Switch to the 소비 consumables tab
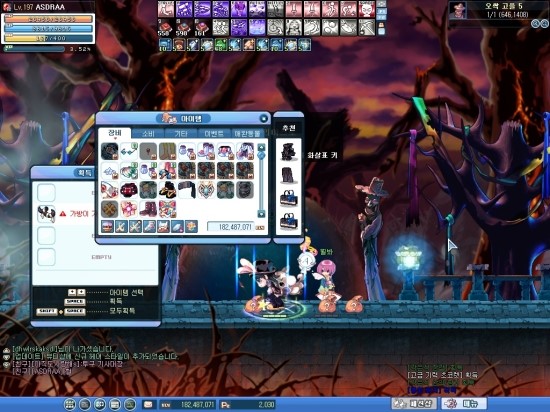Screen dimensions: 550x412 point(148,134)
